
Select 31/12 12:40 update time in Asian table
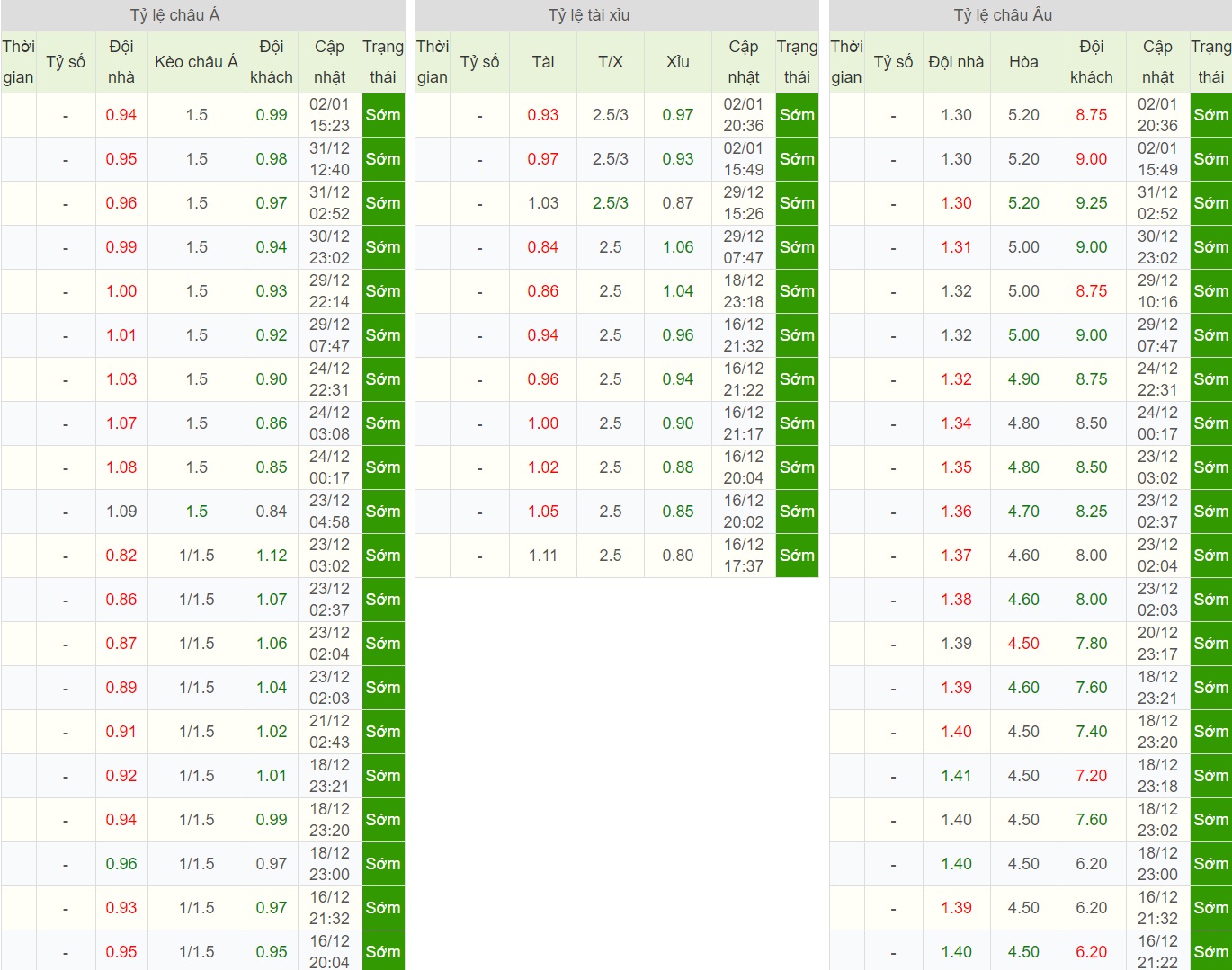(329, 159)
